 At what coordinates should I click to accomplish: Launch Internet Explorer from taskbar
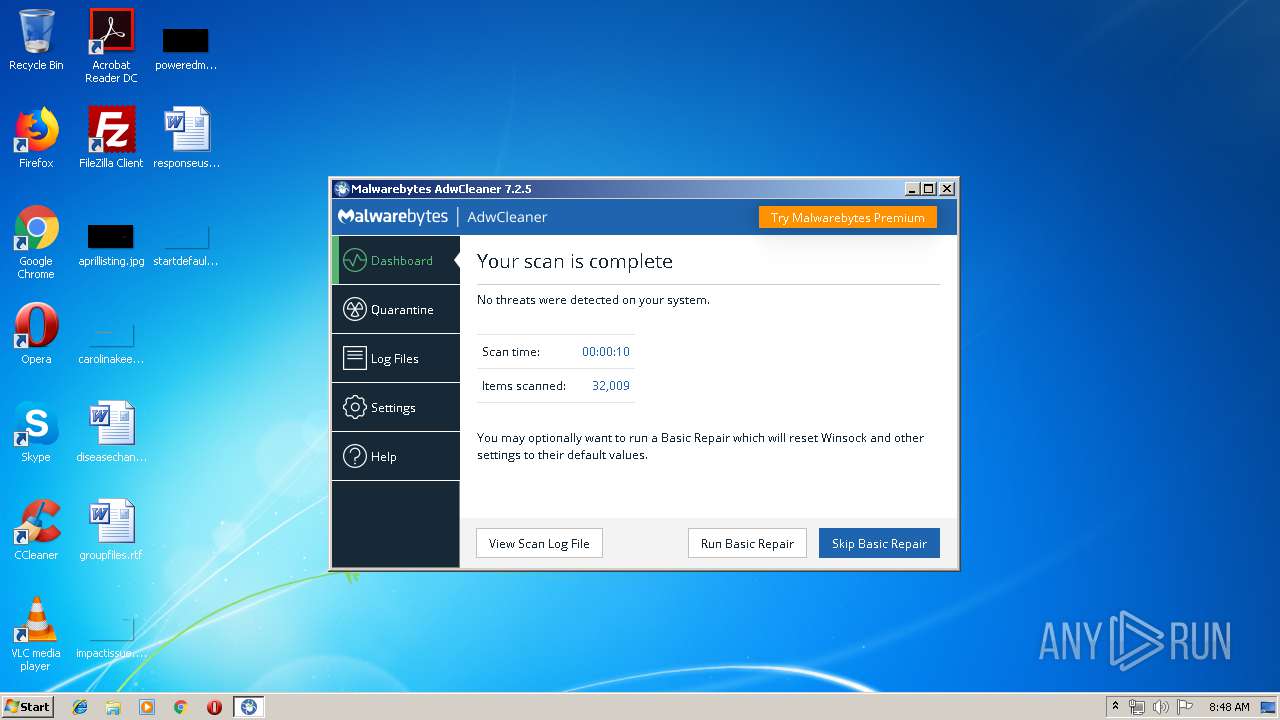coord(80,707)
